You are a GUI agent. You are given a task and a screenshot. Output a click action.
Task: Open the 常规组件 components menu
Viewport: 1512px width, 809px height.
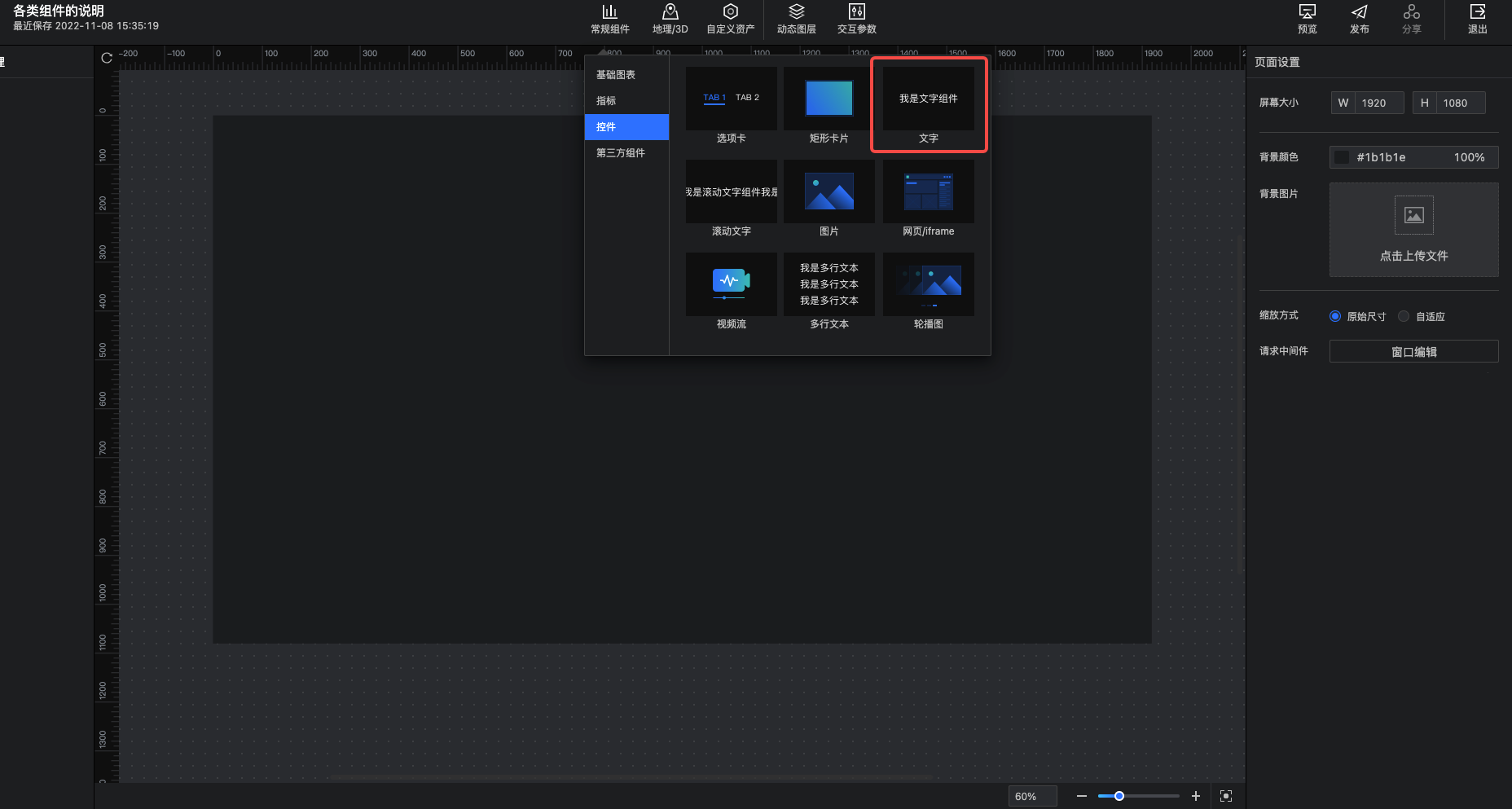click(x=609, y=19)
